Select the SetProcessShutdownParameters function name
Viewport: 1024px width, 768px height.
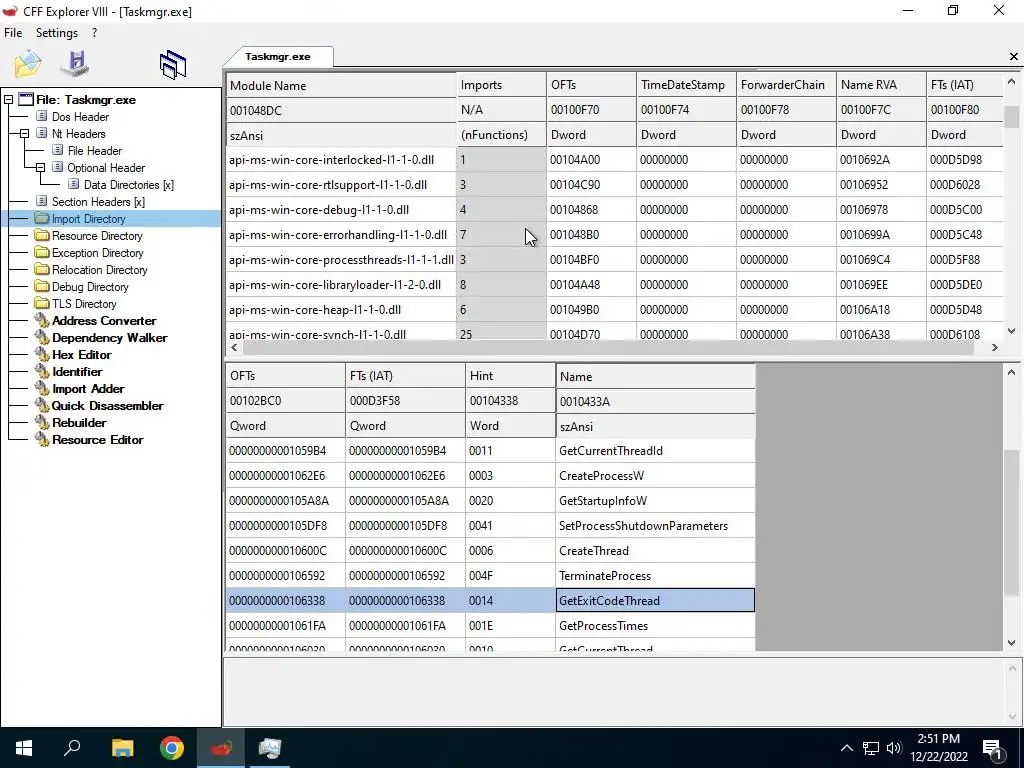click(643, 526)
